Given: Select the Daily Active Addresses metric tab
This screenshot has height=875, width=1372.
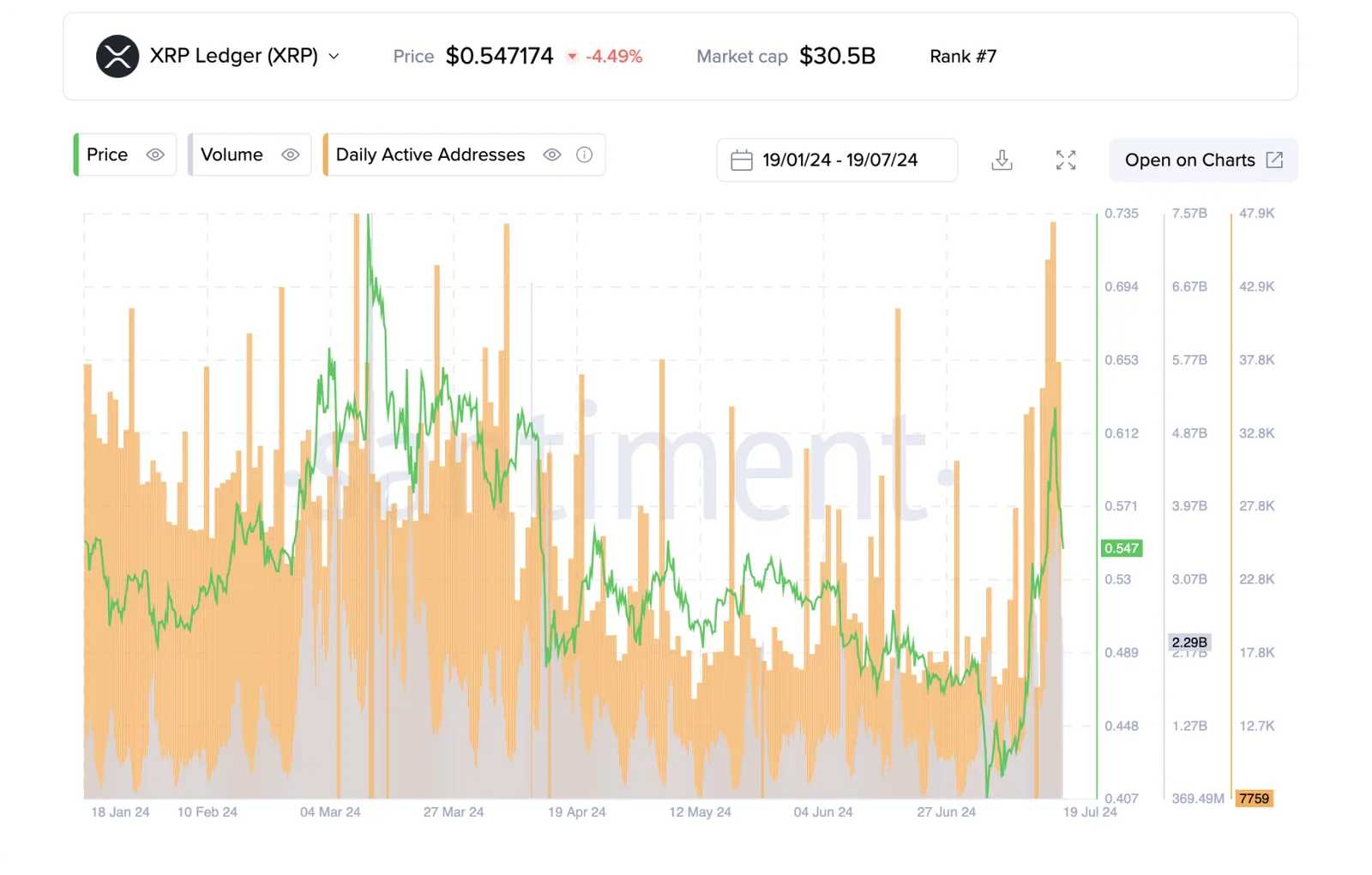Looking at the screenshot, I should coord(464,154).
